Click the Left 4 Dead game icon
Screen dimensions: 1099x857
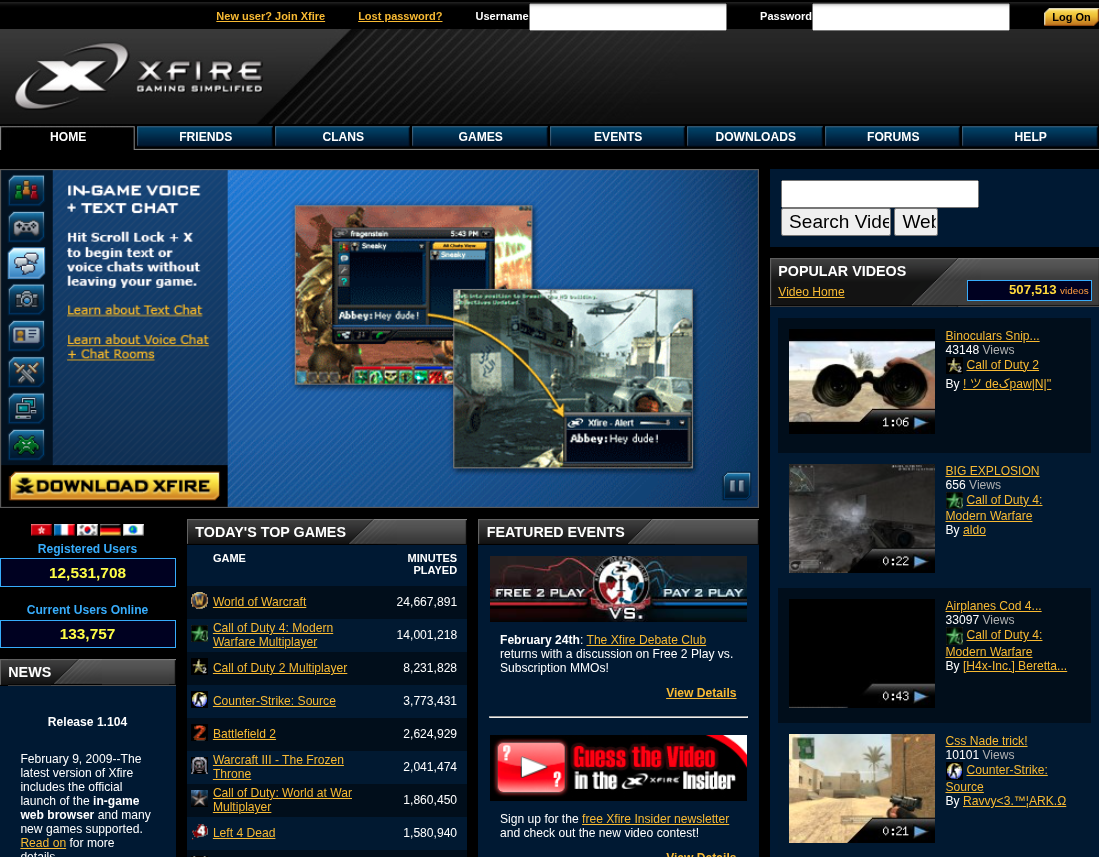click(200, 831)
